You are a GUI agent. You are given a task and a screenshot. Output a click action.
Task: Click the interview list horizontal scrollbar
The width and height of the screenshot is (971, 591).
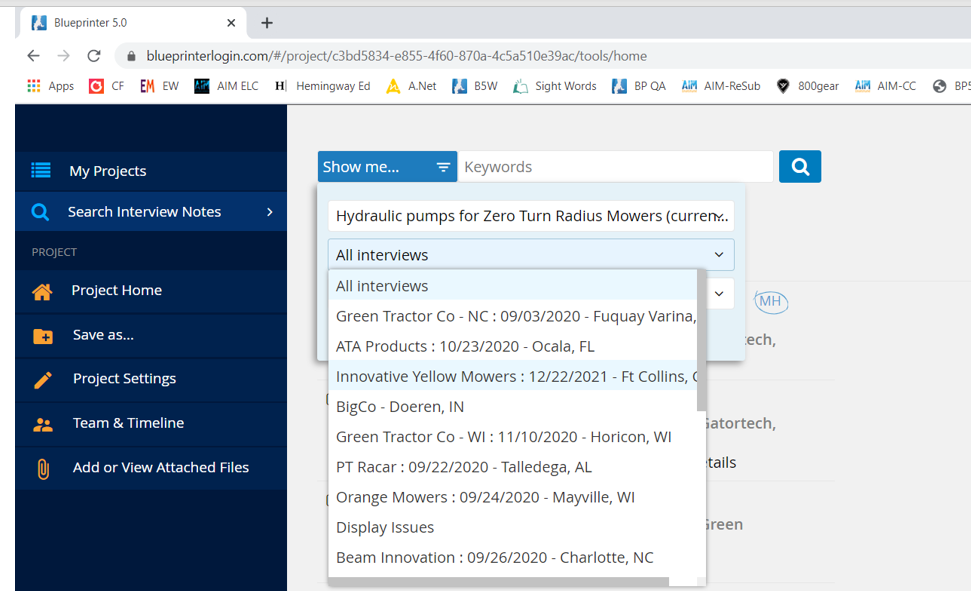click(x=499, y=581)
